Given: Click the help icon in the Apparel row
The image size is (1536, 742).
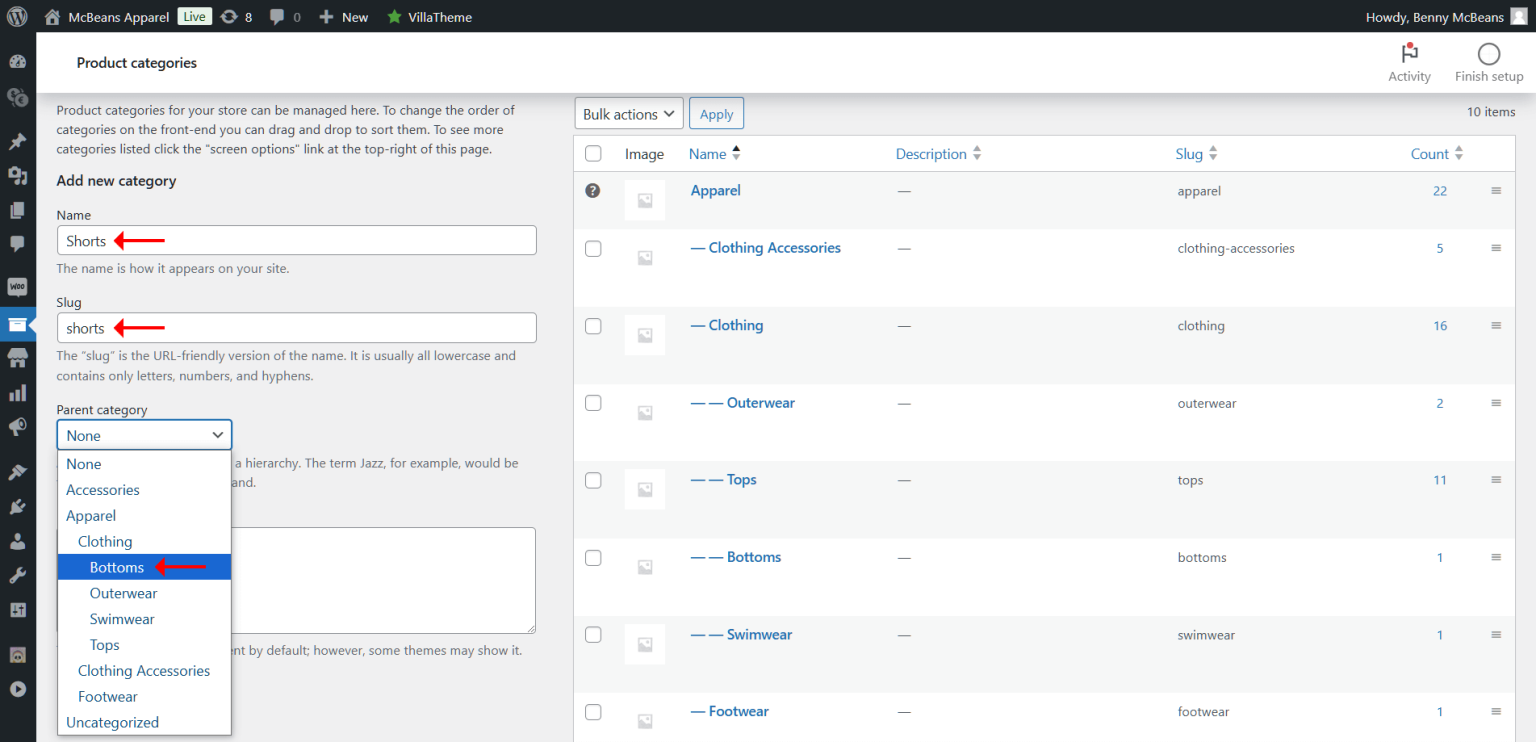Looking at the screenshot, I should tap(593, 190).
